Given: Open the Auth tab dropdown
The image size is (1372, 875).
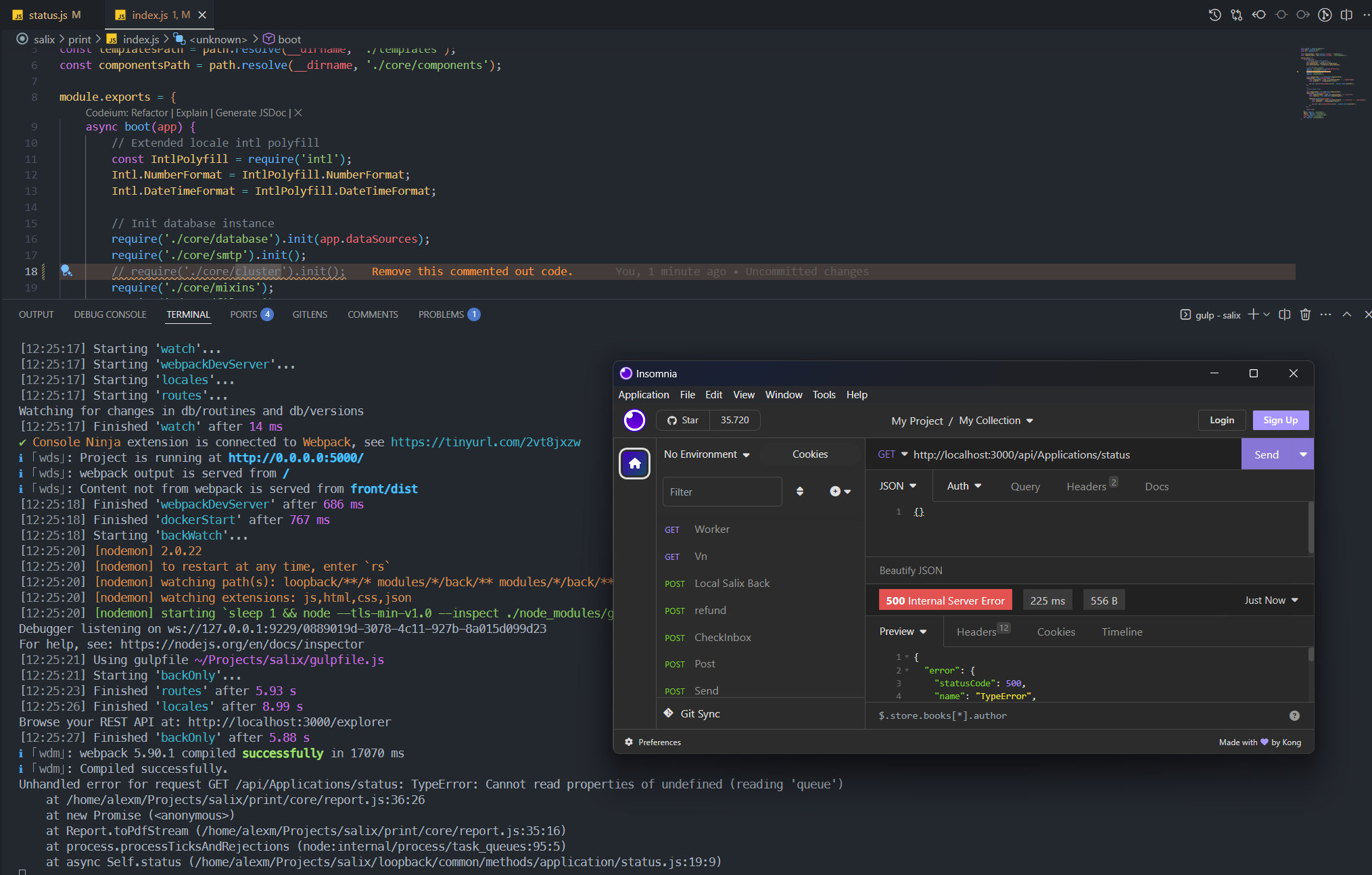Looking at the screenshot, I should point(964,486).
